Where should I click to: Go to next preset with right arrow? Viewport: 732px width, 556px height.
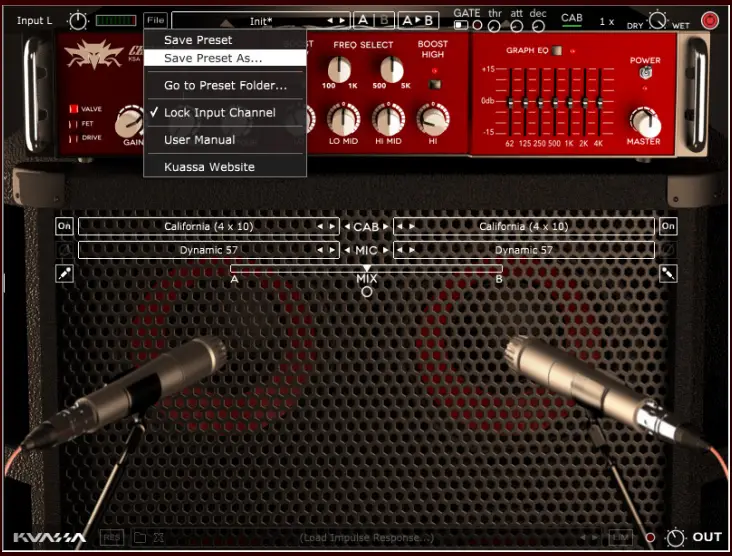point(342,21)
